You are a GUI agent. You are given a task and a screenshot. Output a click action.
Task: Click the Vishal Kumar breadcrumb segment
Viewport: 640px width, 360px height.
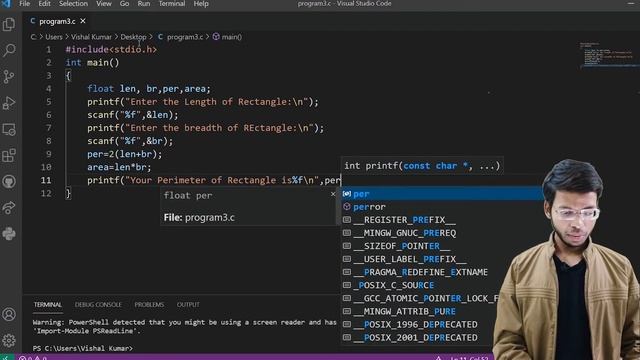[91, 37]
